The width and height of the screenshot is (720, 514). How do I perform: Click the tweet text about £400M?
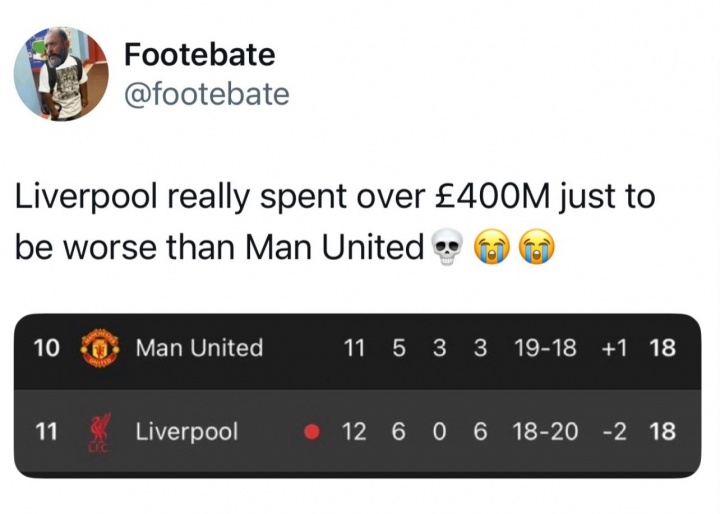[x=335, y=220]
